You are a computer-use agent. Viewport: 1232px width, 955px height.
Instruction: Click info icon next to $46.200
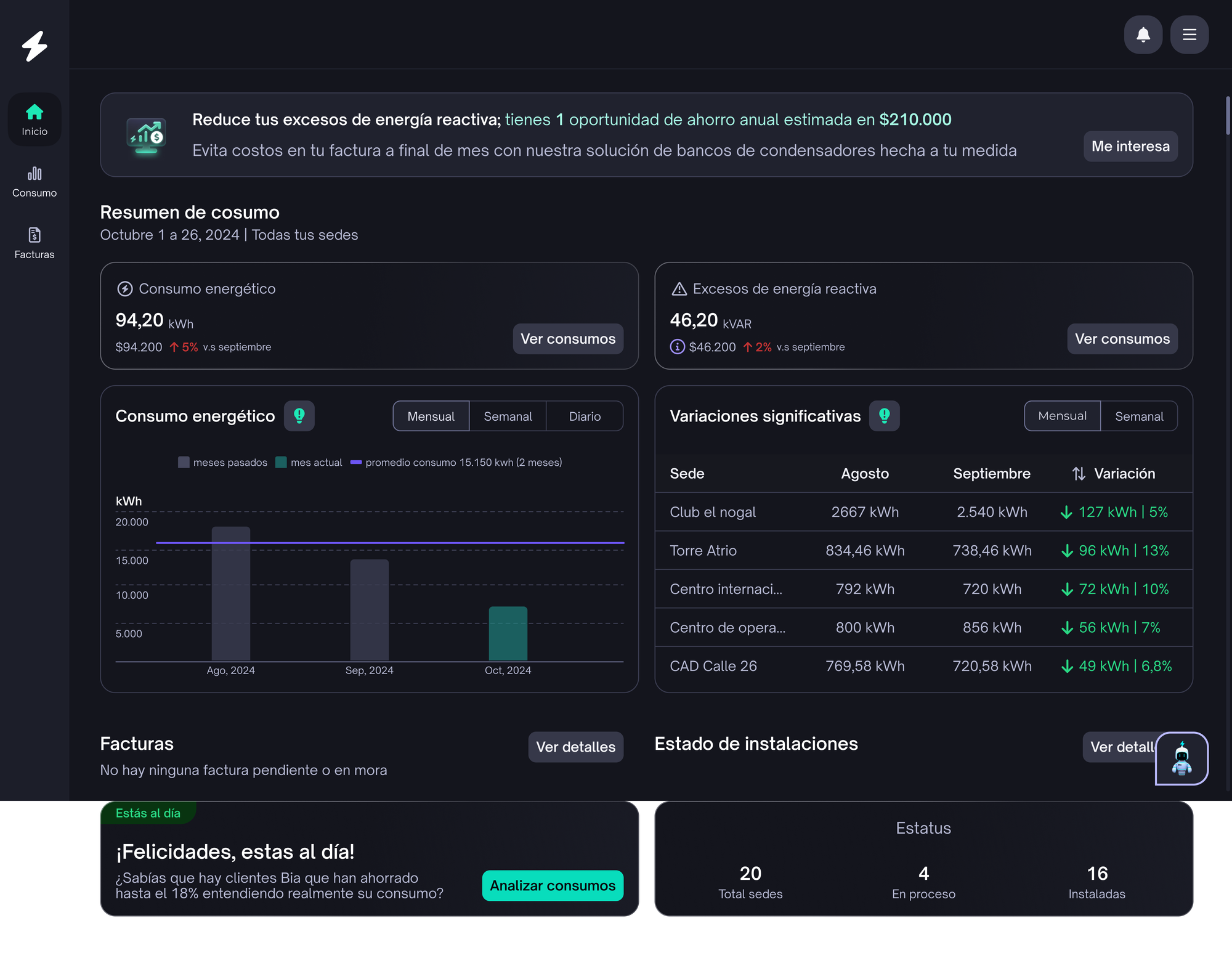click(x=677, y=347)
